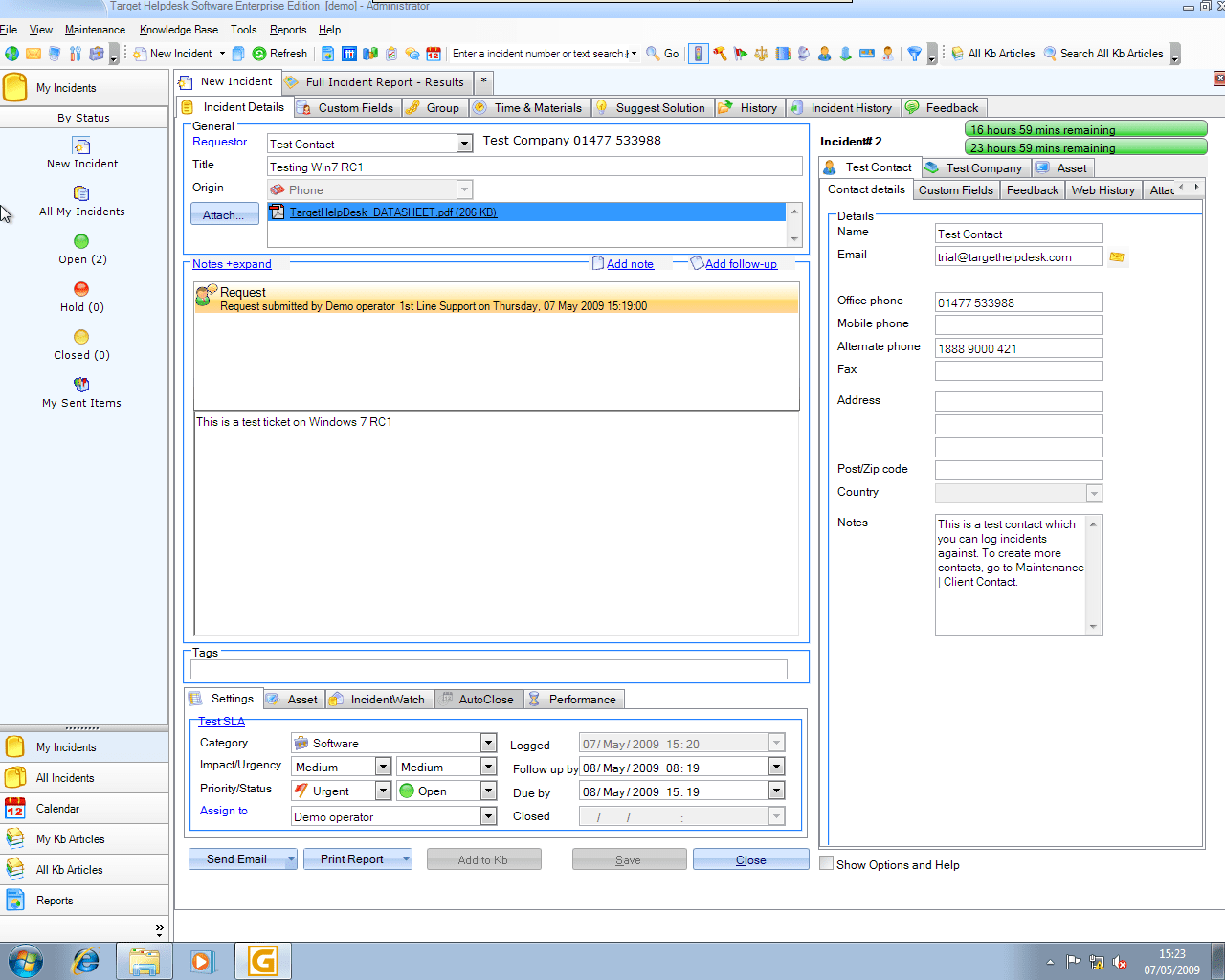
Task: Switch to the Time & Materials tab
Action: click(x=529, y=107)
